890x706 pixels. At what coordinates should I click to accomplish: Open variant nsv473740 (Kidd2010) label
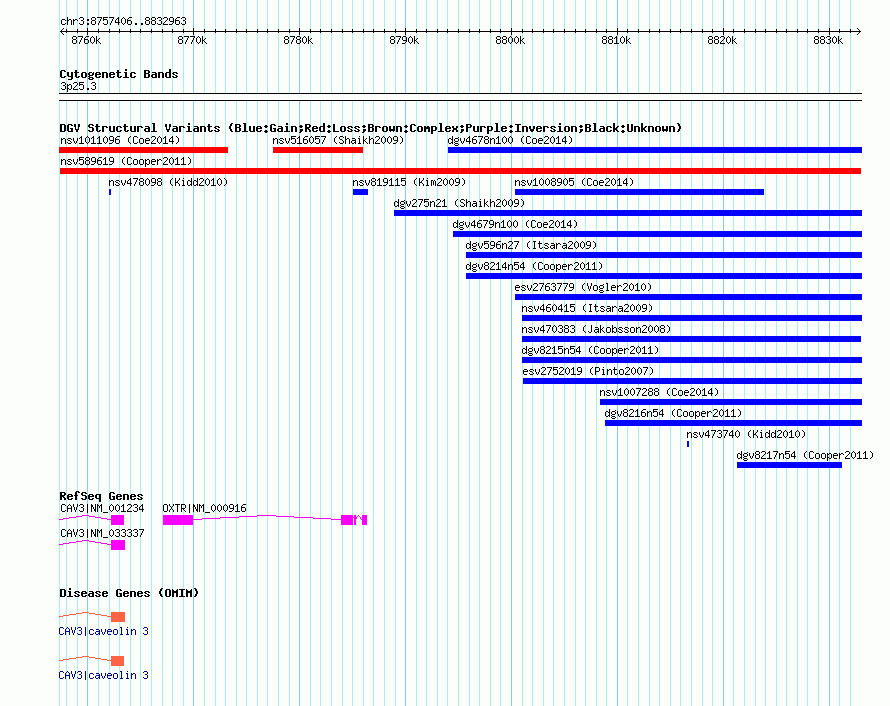746,434
